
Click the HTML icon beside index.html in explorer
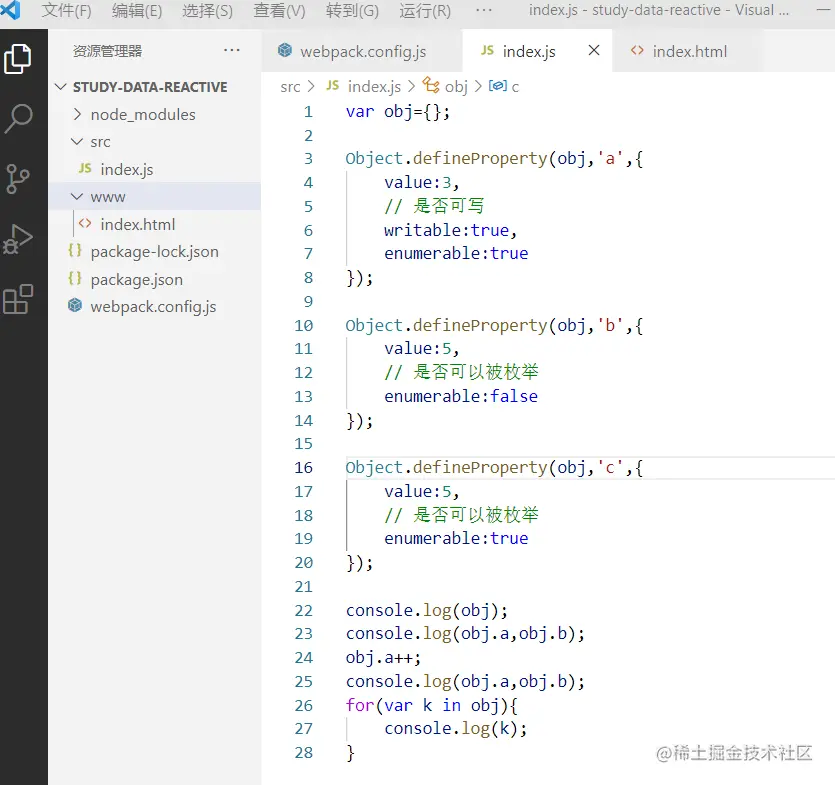[x=85, y=224]
